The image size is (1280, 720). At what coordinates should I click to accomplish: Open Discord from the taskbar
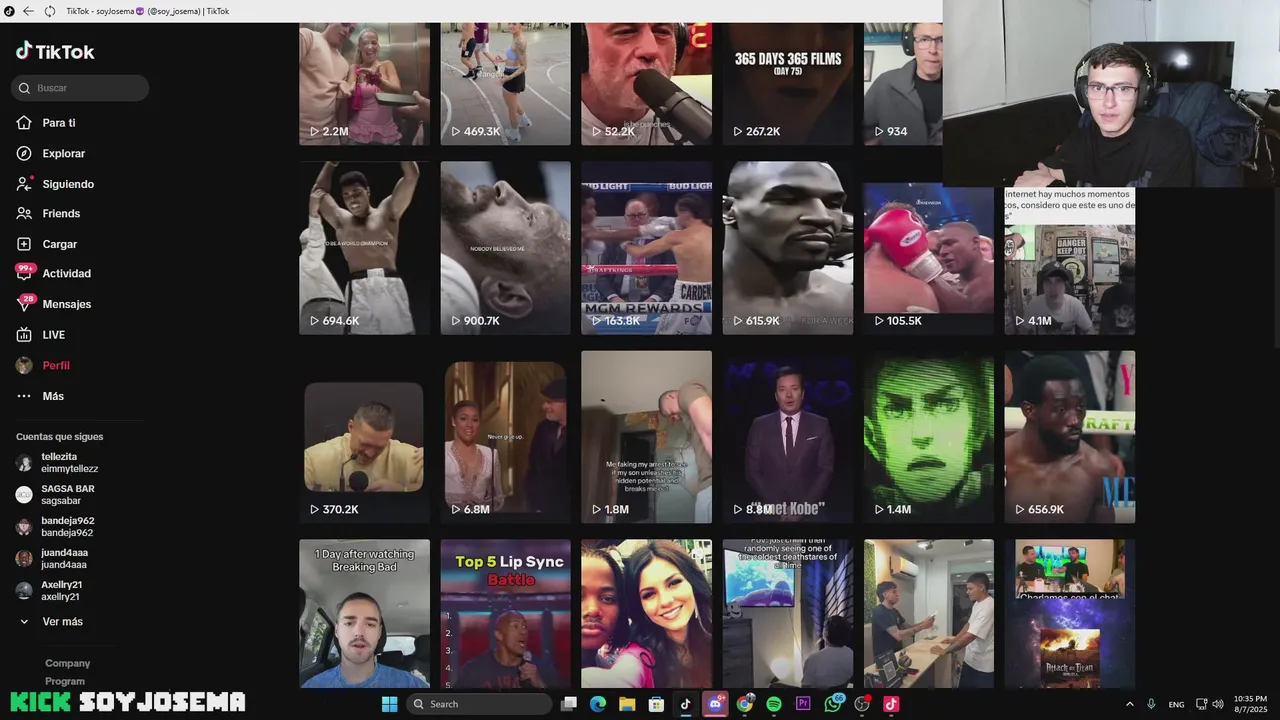point(715,704)
